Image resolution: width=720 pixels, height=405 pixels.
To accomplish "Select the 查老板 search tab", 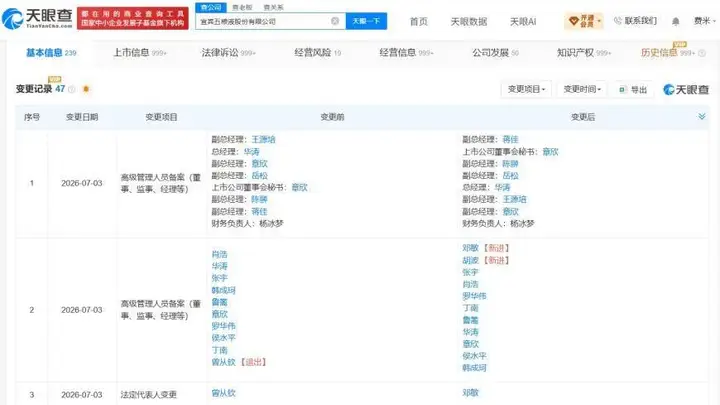I will click(x=242, y=7).
